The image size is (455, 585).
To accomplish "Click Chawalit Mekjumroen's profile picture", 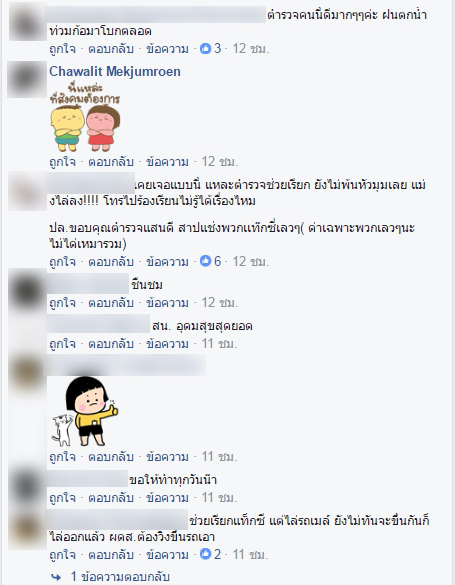I will pyautogui.click(x=27, y=79).
